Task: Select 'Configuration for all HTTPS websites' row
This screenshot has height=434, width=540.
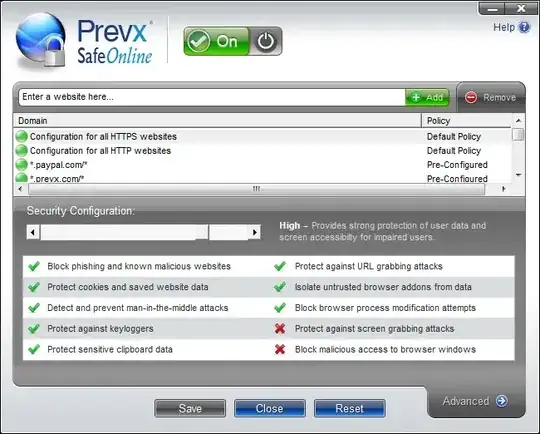Action: (262, 136)
